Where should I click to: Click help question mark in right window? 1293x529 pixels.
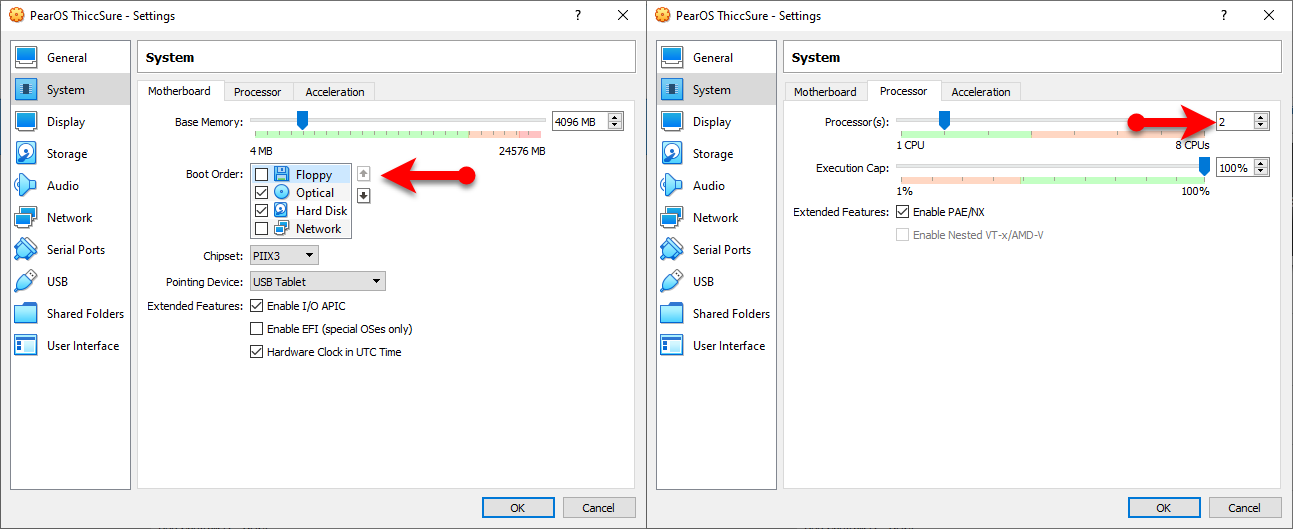coord(1224,15)
